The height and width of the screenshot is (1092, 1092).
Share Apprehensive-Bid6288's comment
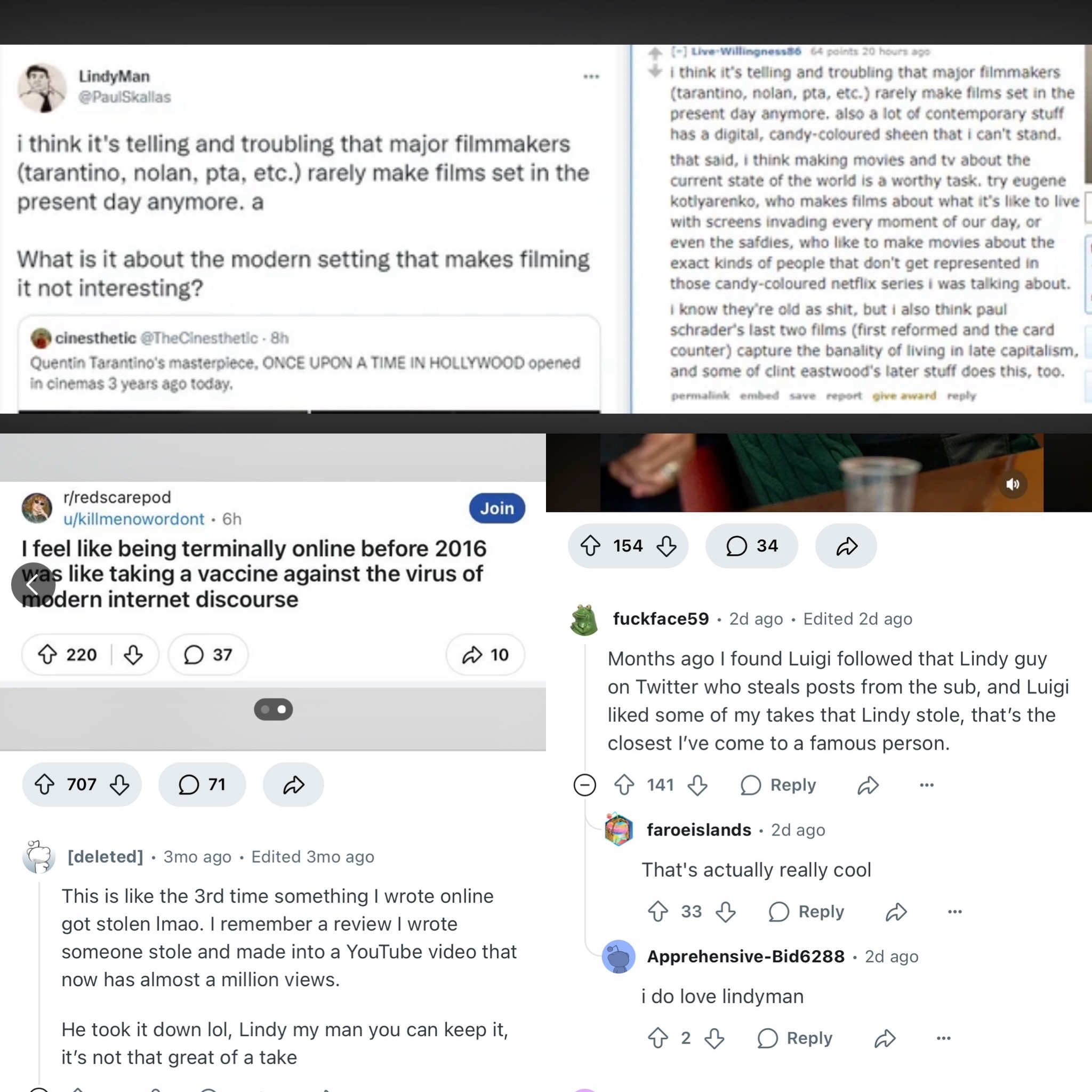coord(885,1038)
